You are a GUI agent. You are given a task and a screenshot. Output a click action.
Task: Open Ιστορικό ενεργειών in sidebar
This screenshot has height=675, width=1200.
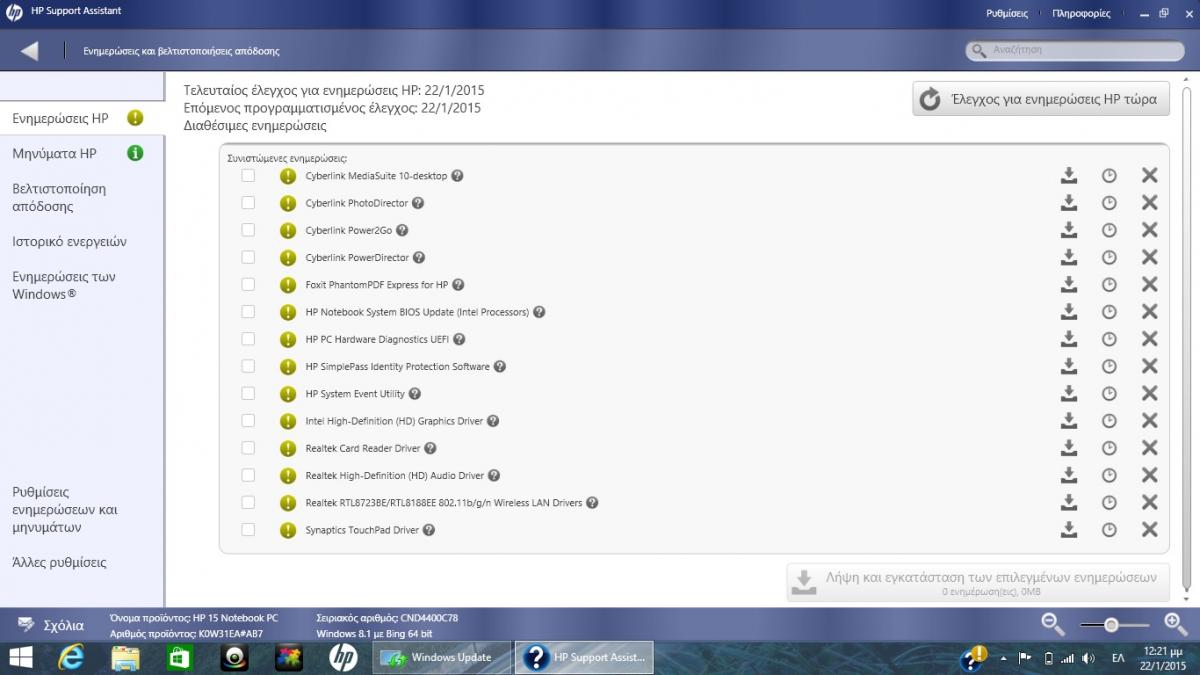[69, 242]
